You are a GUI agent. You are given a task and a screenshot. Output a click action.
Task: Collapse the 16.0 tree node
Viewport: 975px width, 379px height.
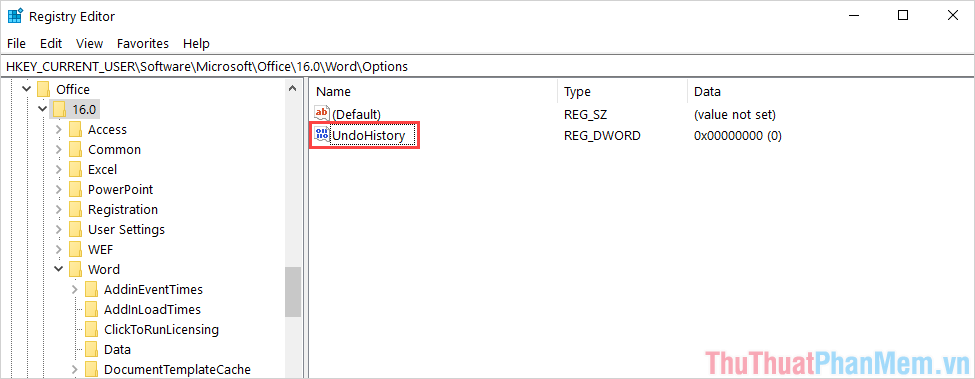[42, 109]
